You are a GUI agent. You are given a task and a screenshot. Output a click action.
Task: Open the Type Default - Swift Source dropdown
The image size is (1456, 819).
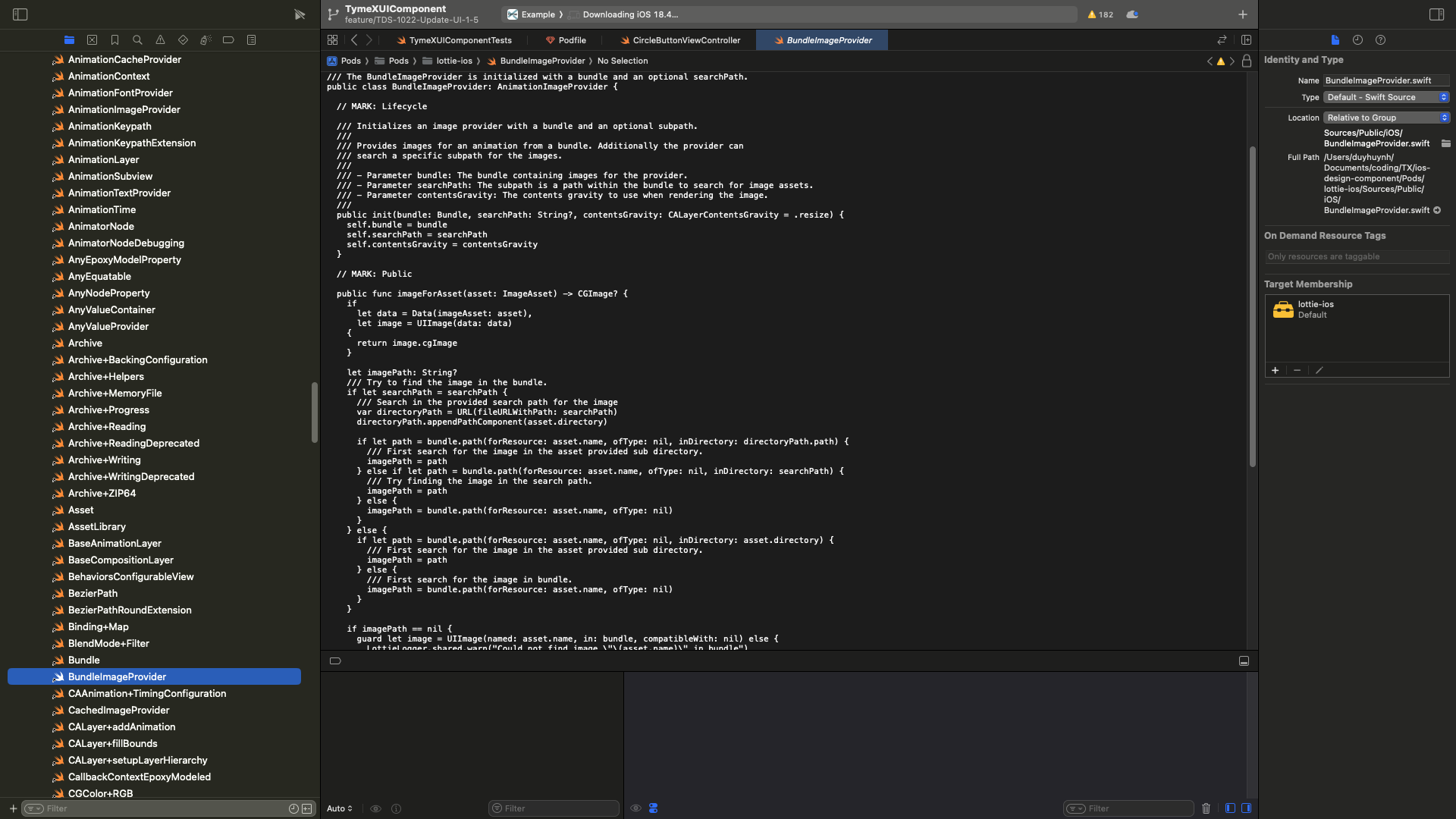click(1386, 97)
